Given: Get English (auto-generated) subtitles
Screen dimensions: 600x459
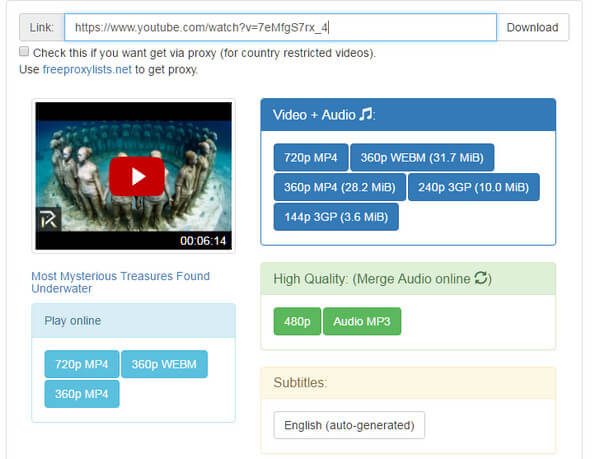Looking at the screenshot, I should [349, 425].
